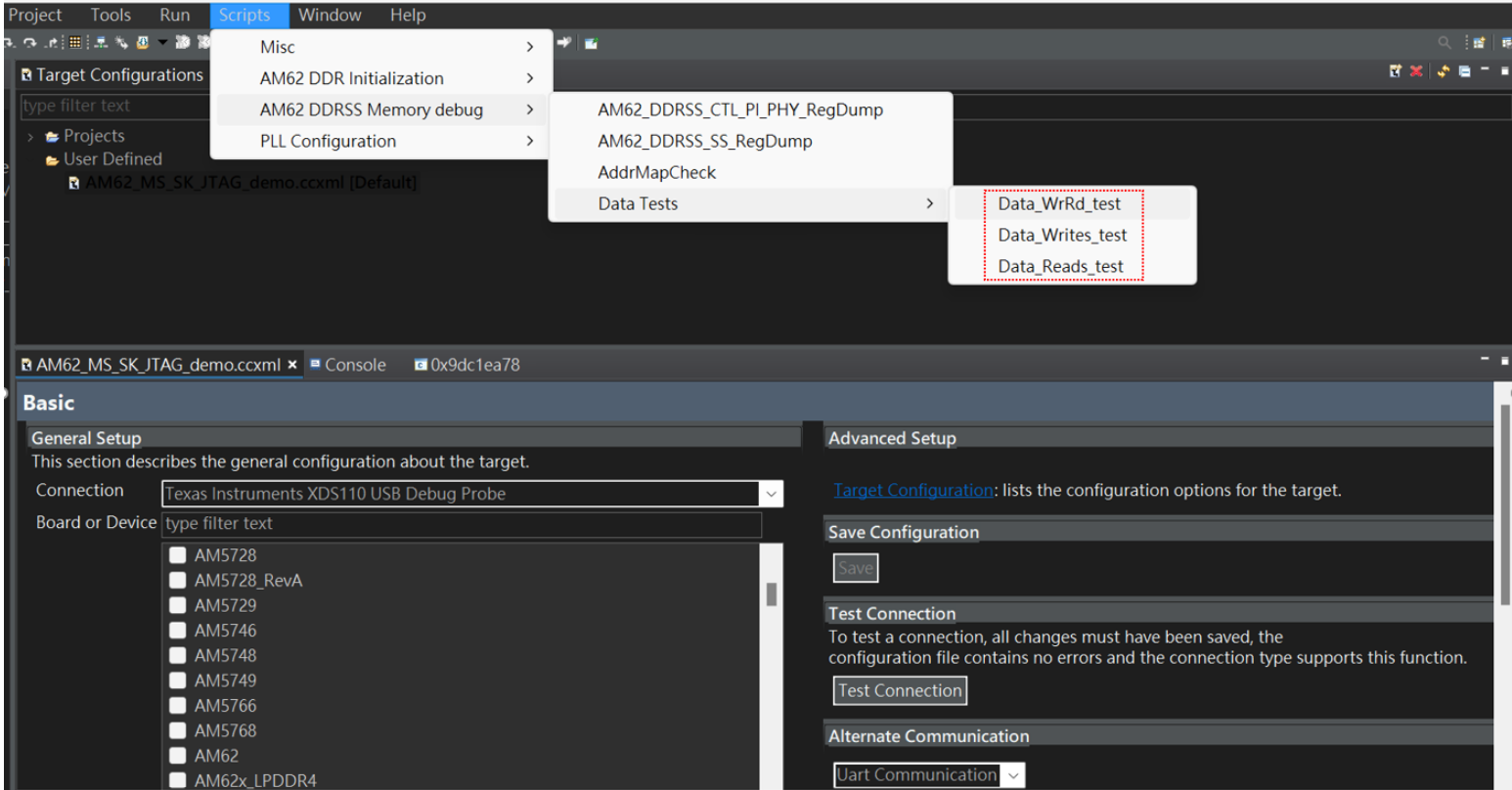Open the Project menu

tap(35, 15)
